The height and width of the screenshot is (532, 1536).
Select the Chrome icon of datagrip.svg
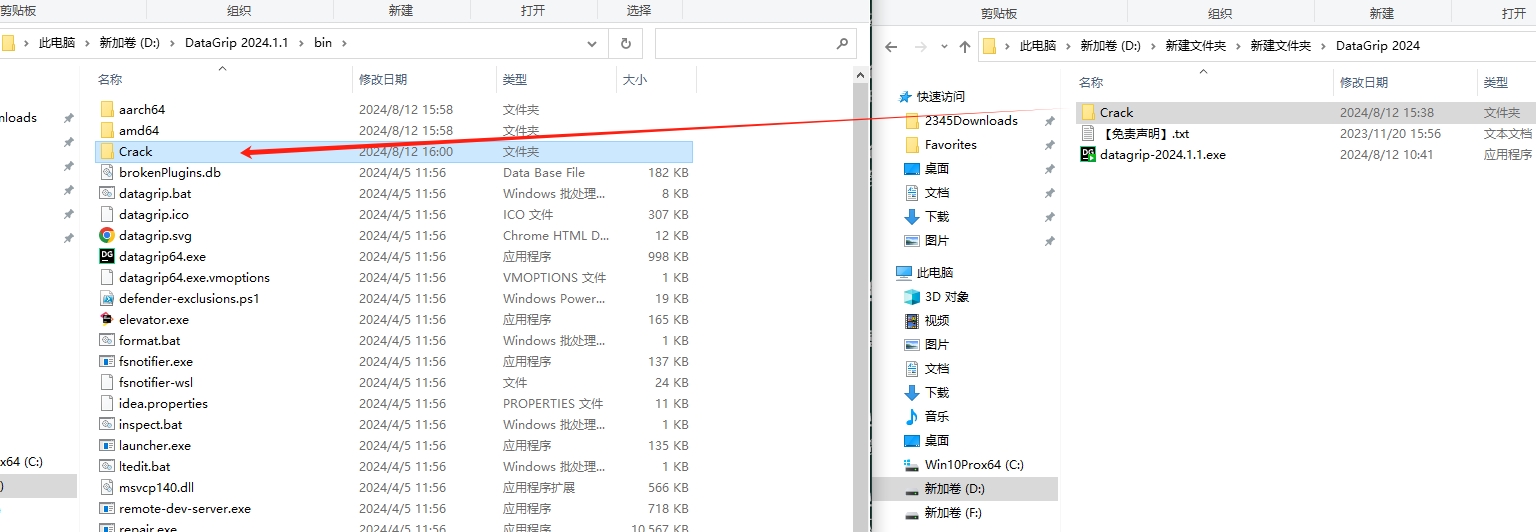(x=107, y=235)
